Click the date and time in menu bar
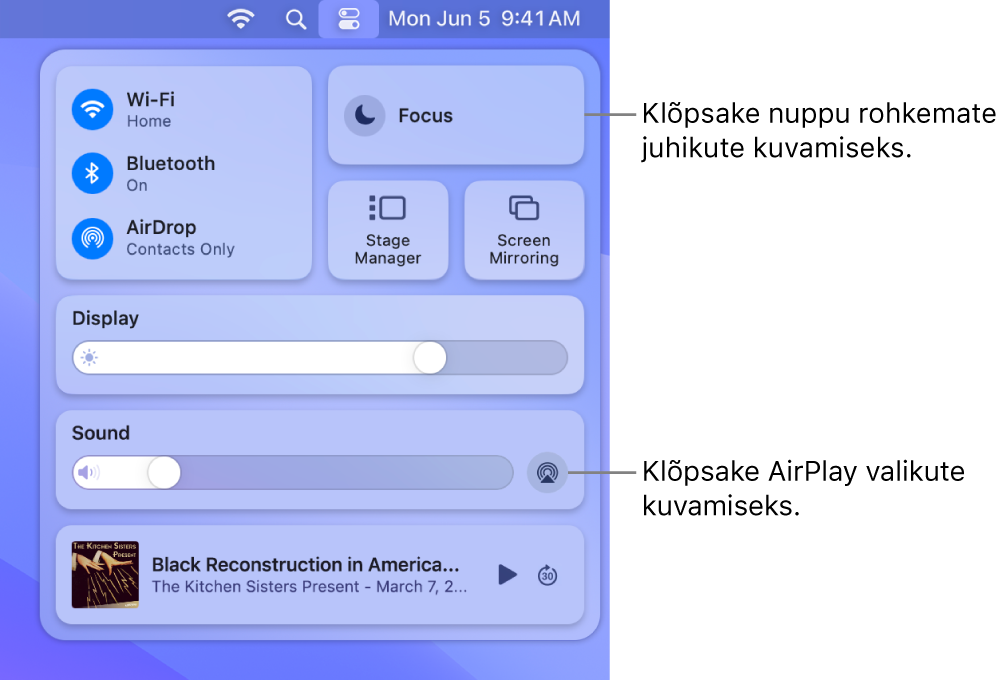This screenshot has width=1005, height=681. 484,19
